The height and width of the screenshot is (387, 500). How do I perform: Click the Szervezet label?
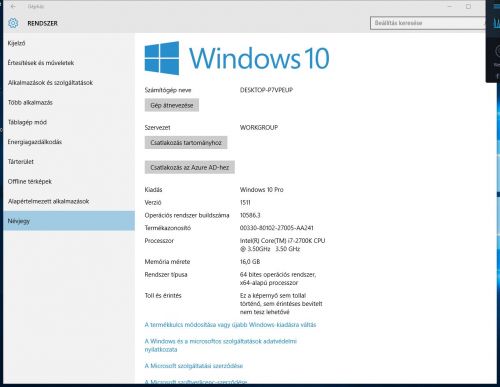(157, 127)
